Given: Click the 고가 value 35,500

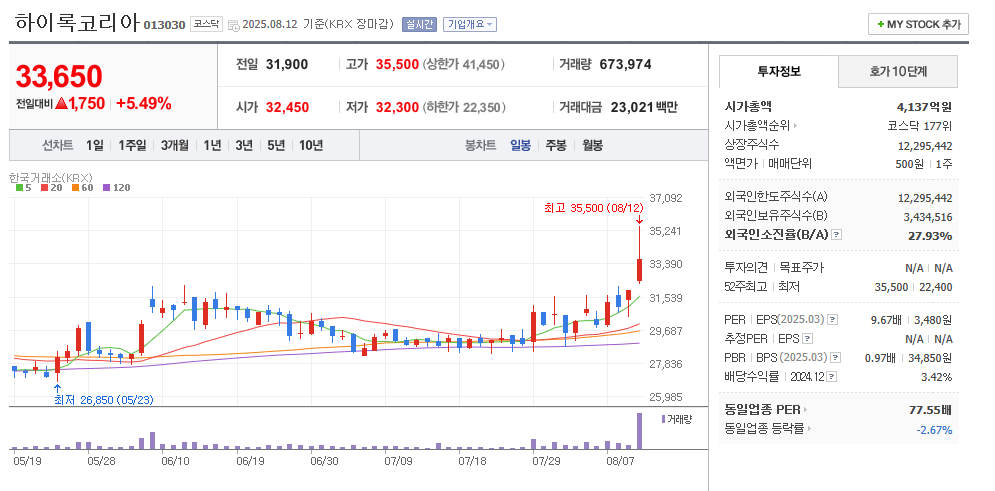Looking at the screenshot, I should (397, 64).
